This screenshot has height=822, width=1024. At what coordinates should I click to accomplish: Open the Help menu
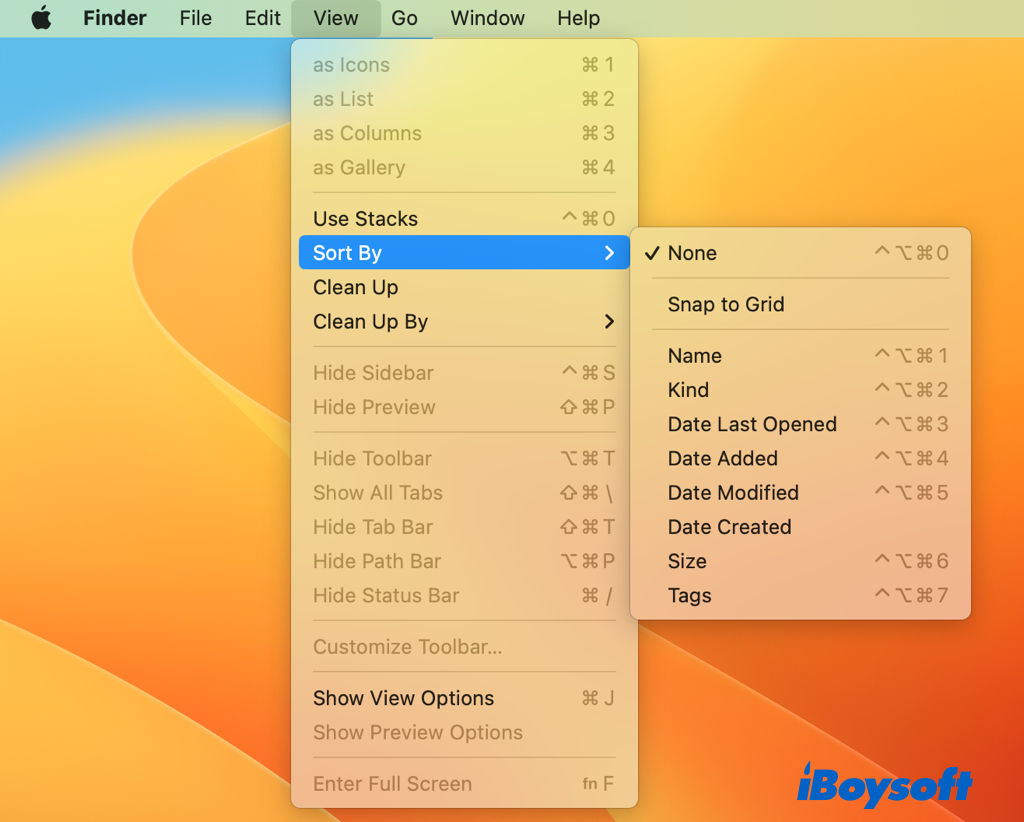(578, 17)
